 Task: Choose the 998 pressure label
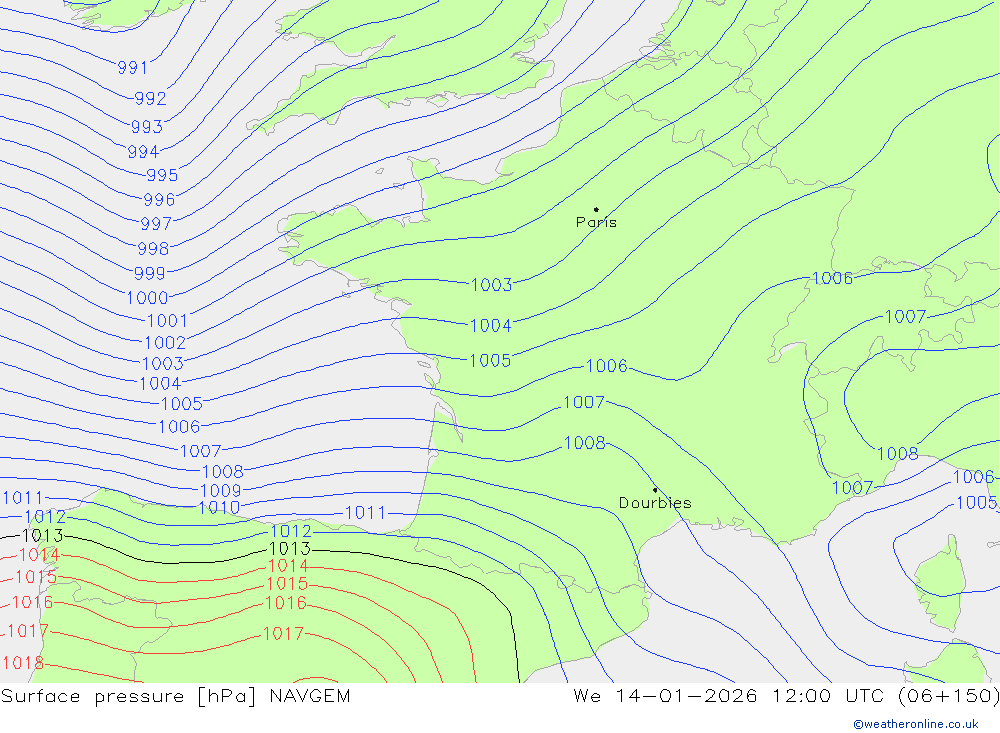coord(153,248)
